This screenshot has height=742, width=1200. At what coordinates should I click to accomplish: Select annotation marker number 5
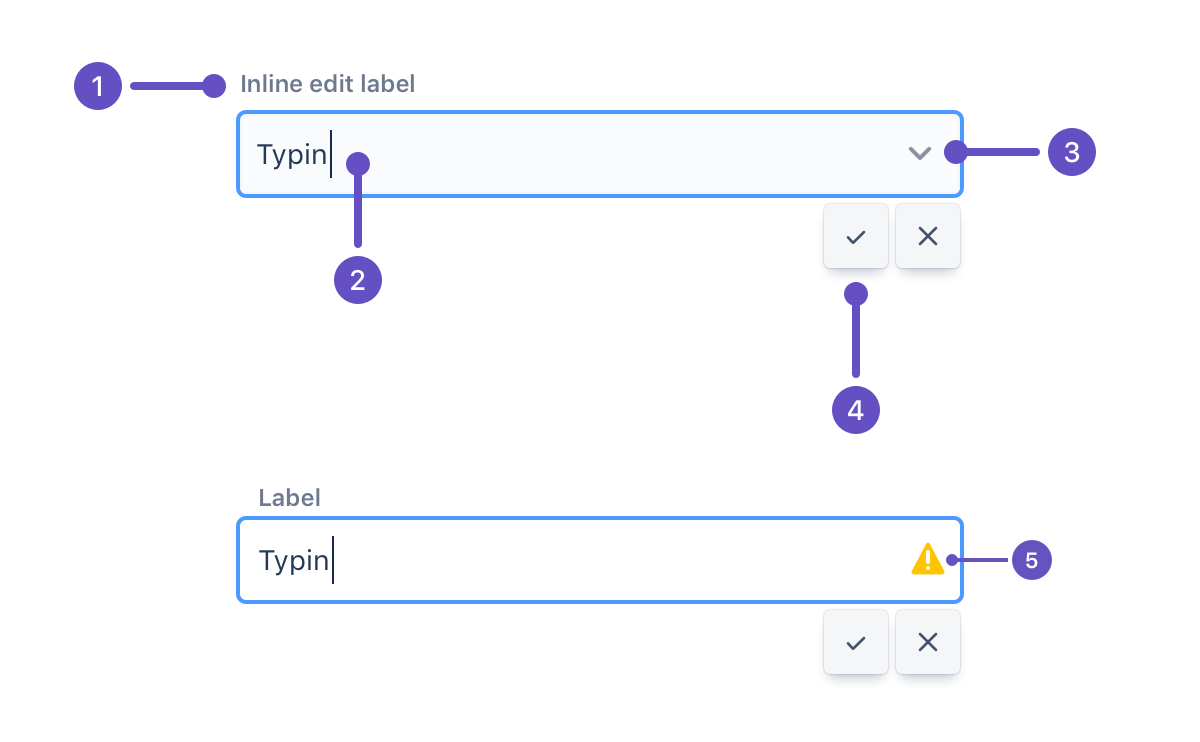(x=1033, y=560)
